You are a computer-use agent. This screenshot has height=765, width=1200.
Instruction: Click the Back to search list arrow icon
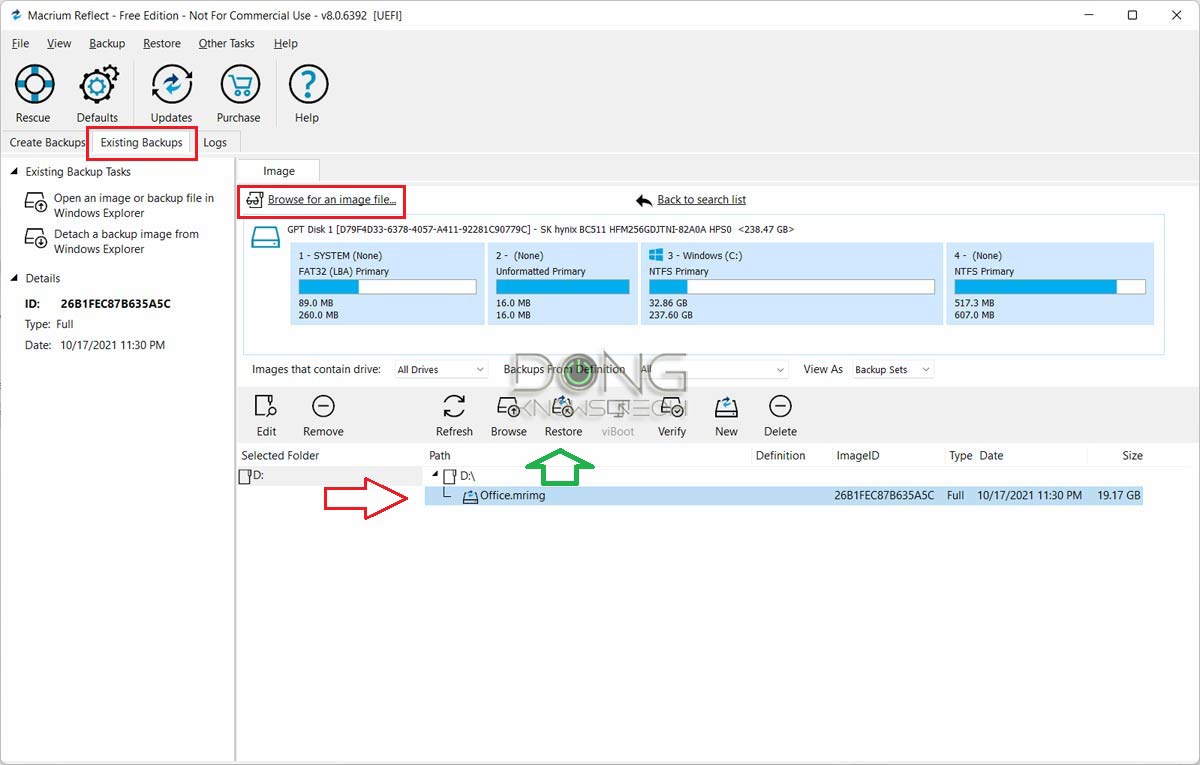click(644, 200)
